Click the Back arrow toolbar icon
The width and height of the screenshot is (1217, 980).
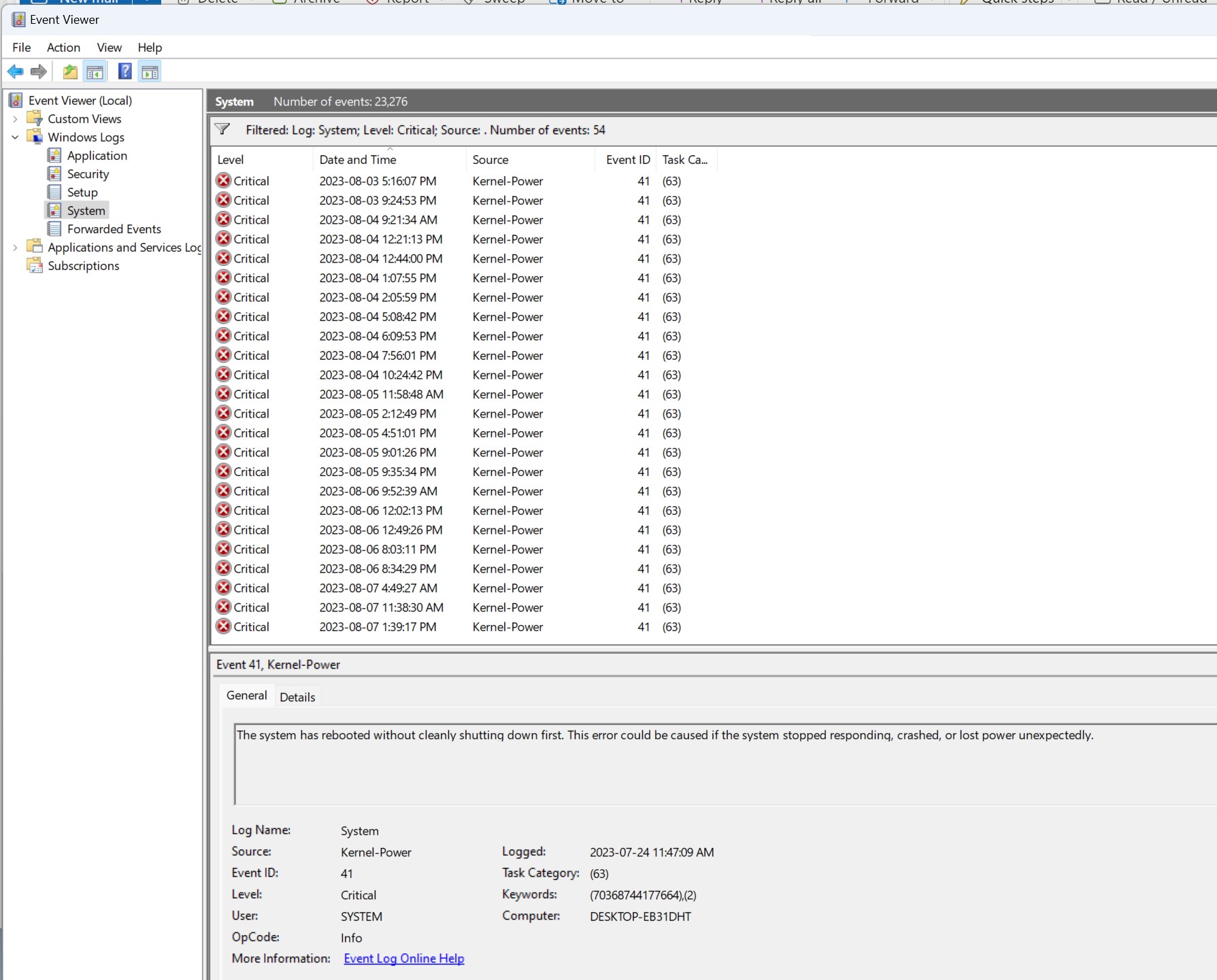(x=15, y=71)
